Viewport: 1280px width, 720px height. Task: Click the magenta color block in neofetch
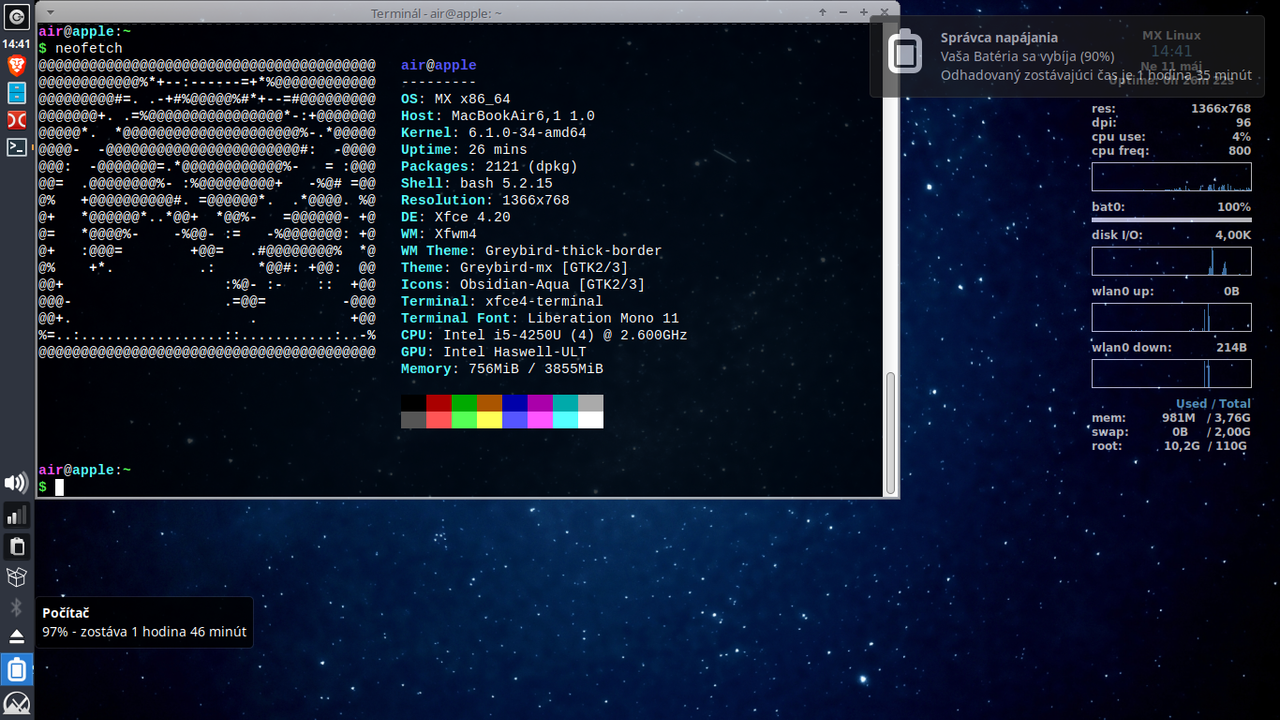[x=540, y=403]
